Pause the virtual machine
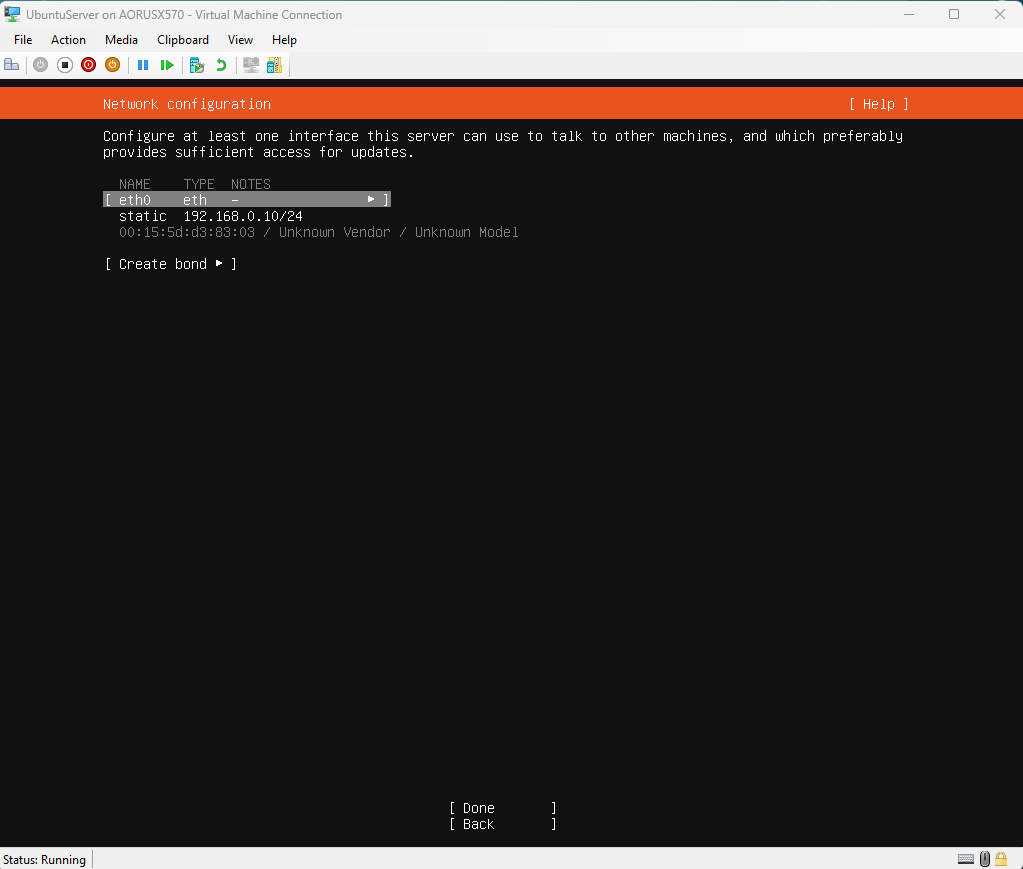This screenshot has height=869, width=1023. click(143, 65)
